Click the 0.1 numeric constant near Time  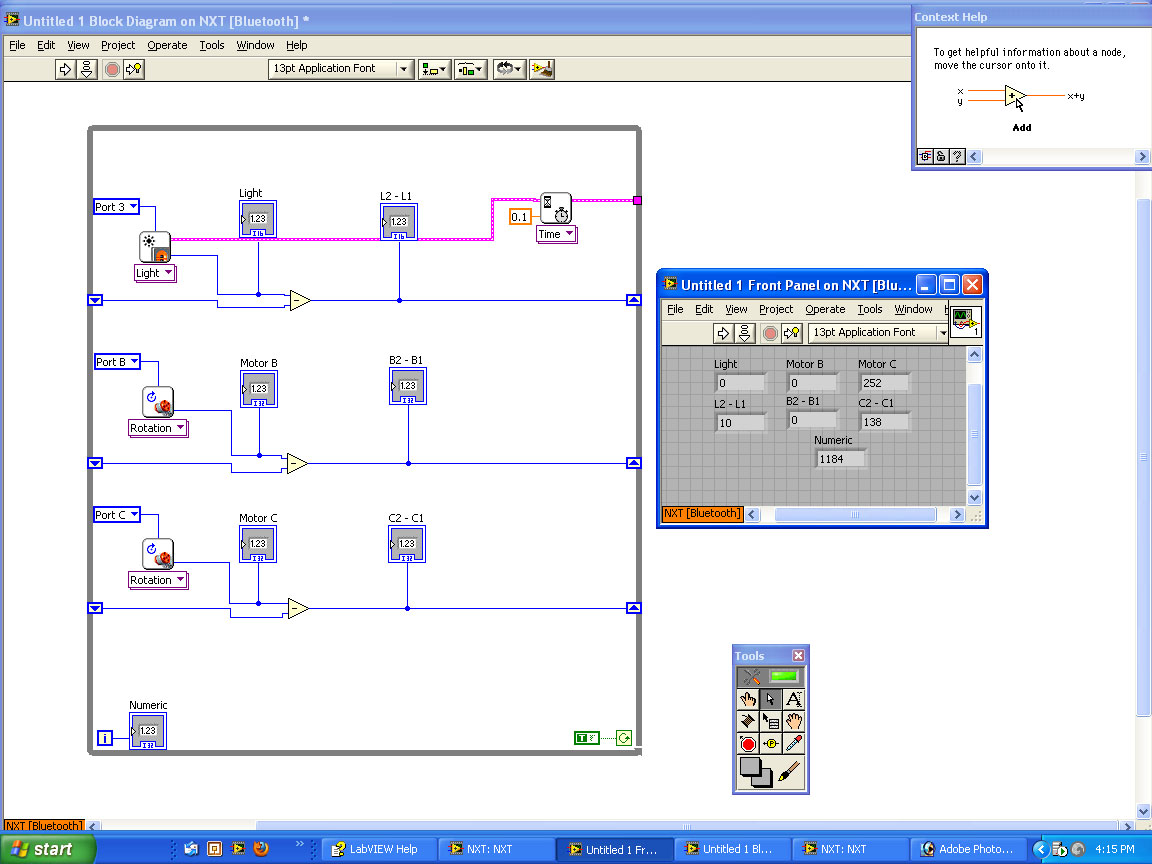(x=520, y=217)
